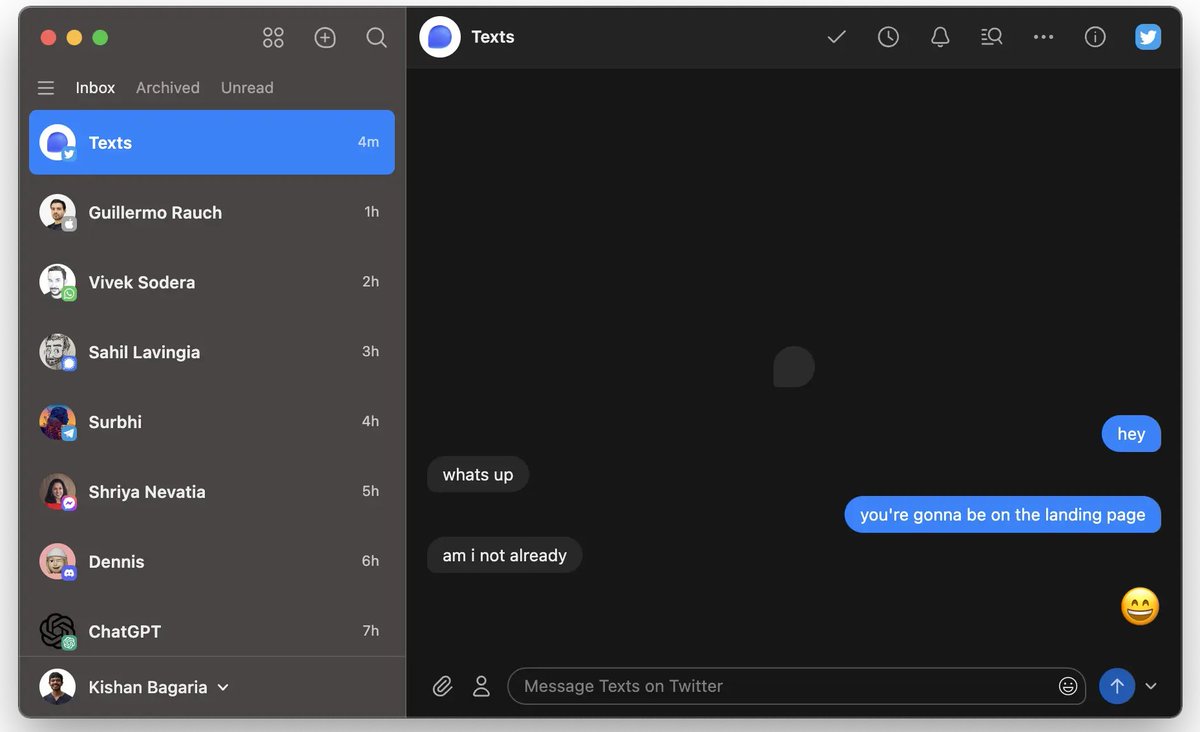Mark conversation done with checkmark icon
Screen dimensions: 1200x732
[x=837, y=37]
